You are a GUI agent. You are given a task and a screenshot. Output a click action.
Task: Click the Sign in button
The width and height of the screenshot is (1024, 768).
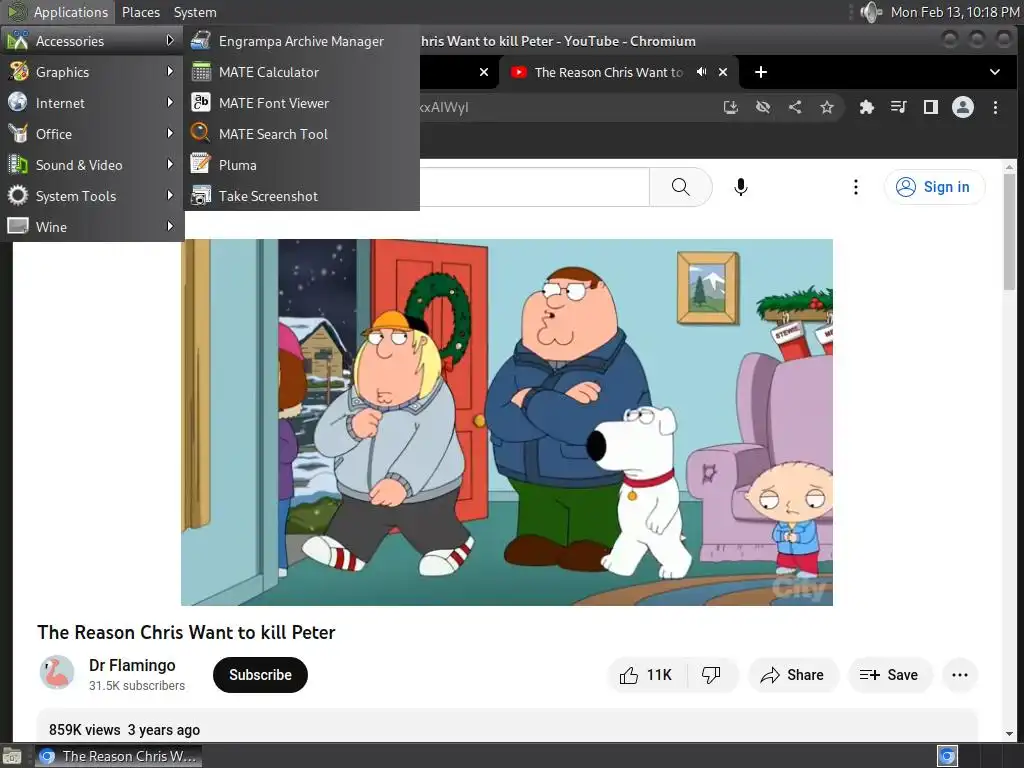point(934,187)
